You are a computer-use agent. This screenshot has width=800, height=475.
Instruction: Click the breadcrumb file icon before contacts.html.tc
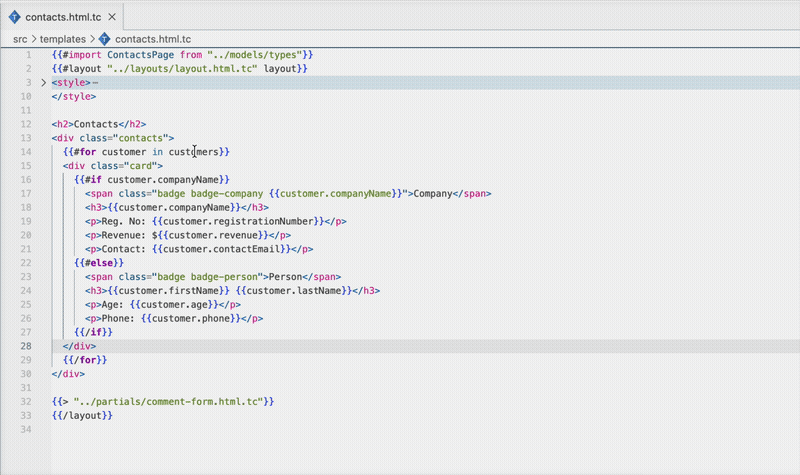[x=105, y=39]
